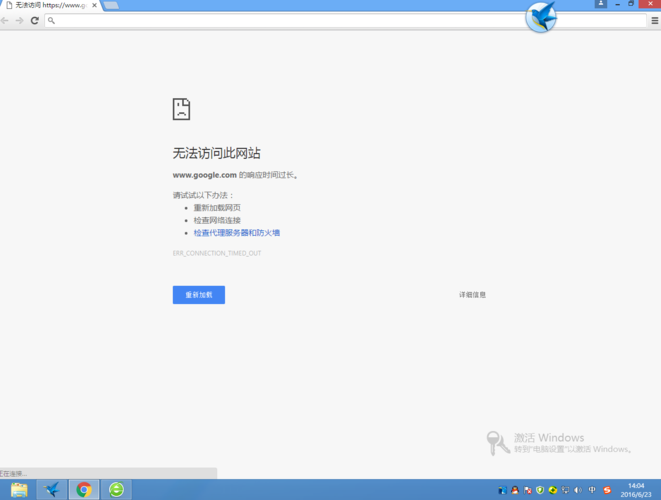This screenshot has height=500, width=661.
Task: Click the search magnifier in address bar
Action: pos(51,21)
